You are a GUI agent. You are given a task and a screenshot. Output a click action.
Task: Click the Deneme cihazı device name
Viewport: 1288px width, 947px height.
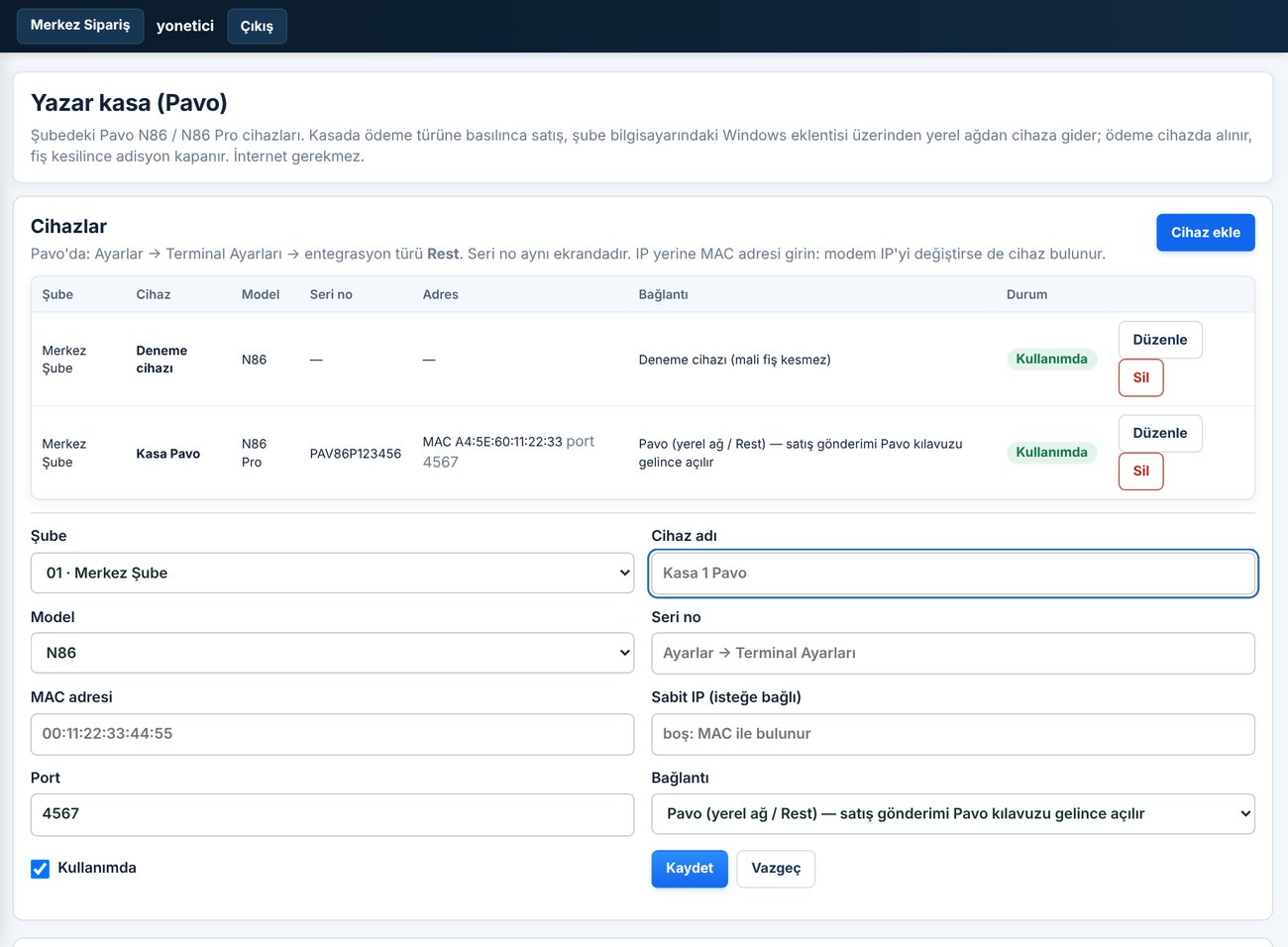pyautogui.click(x=161, y=359)
